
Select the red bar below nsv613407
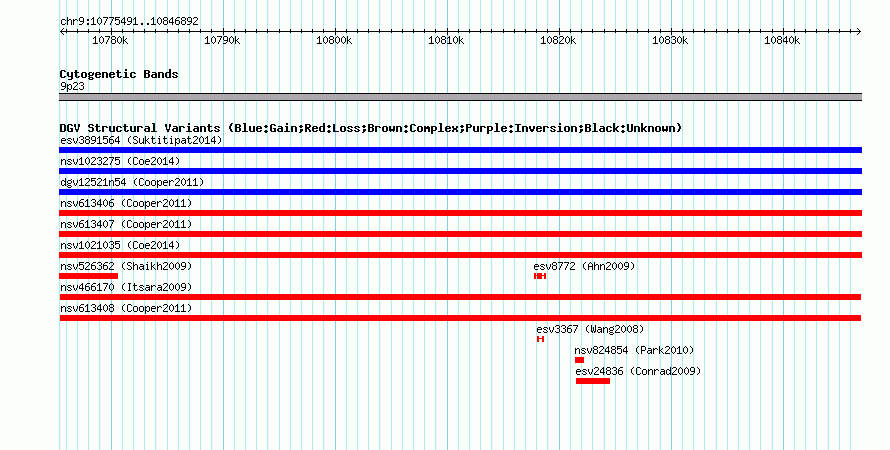460,234
